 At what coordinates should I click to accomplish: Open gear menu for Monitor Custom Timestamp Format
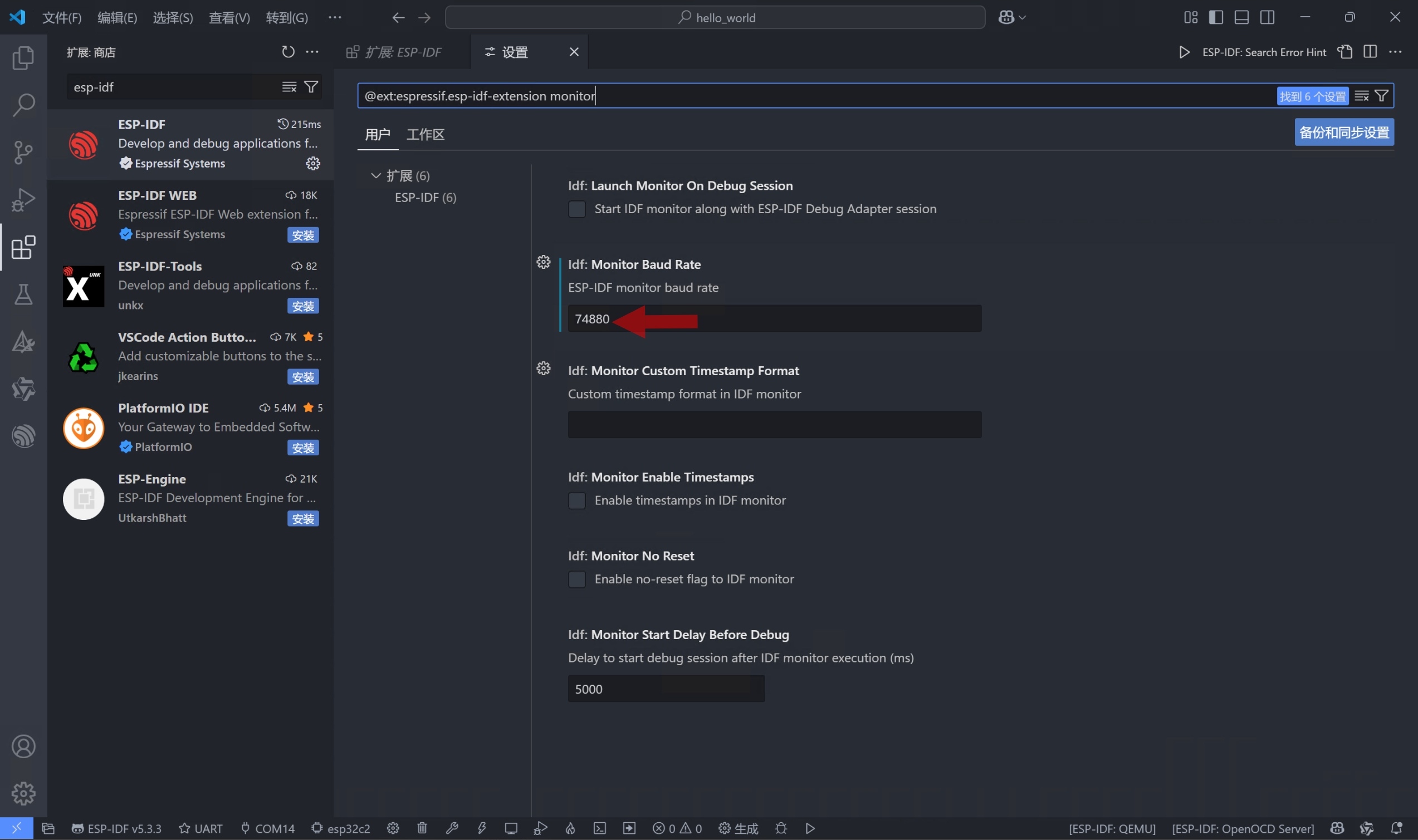(544, 369)
